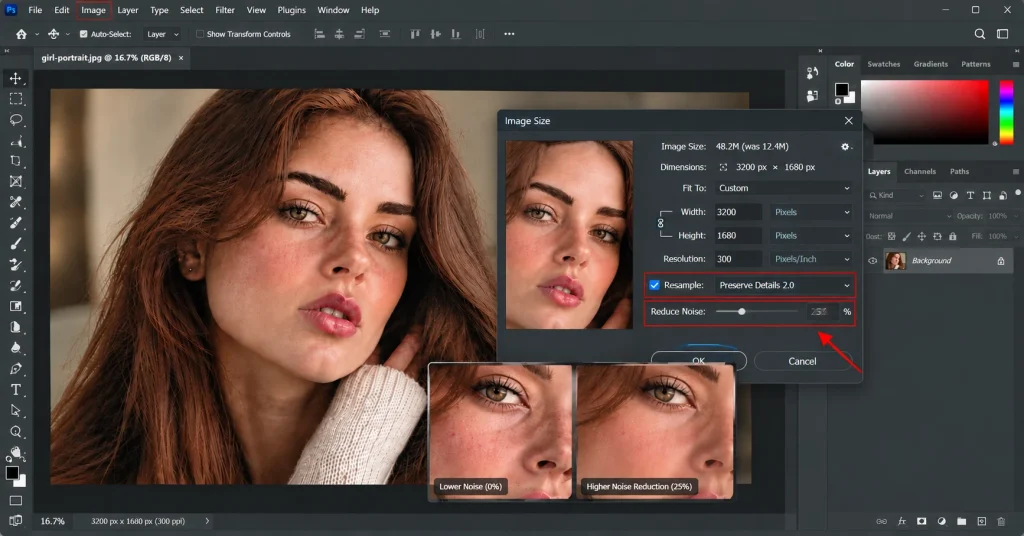Select the Path Selection arrow tool
This screenshot has width=1024, height=536.
pyautogui.click(x=16, y=411)
